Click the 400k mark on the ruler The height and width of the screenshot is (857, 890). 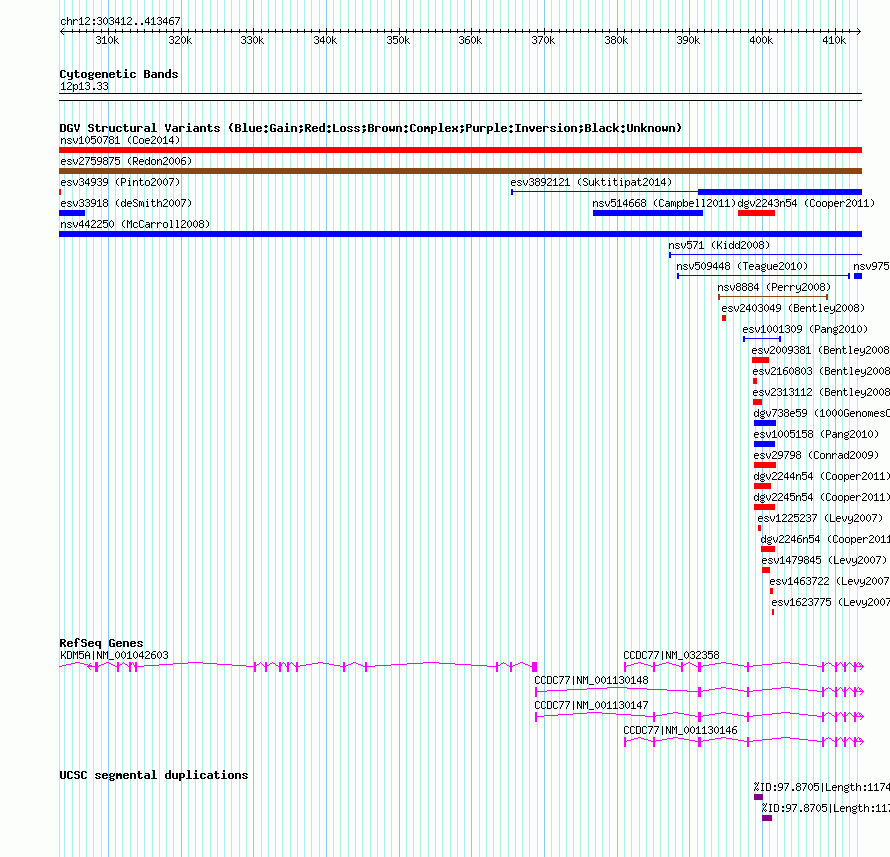[x=761, y=40]
